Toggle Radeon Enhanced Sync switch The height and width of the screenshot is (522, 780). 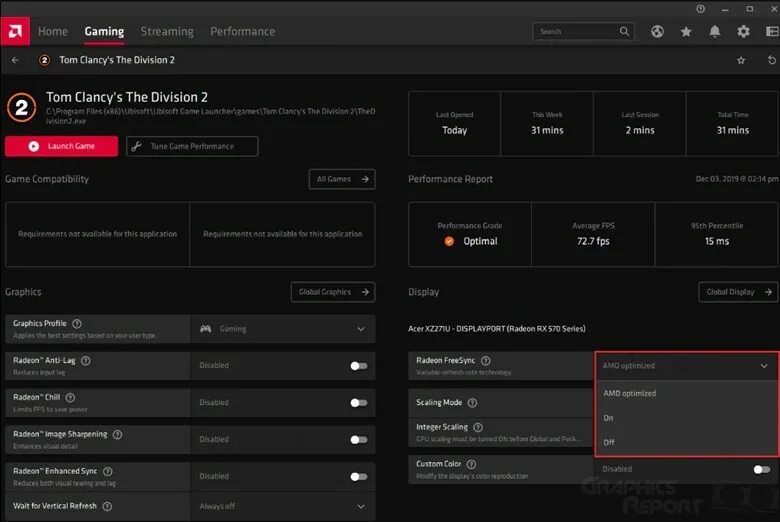coord(359,476)
